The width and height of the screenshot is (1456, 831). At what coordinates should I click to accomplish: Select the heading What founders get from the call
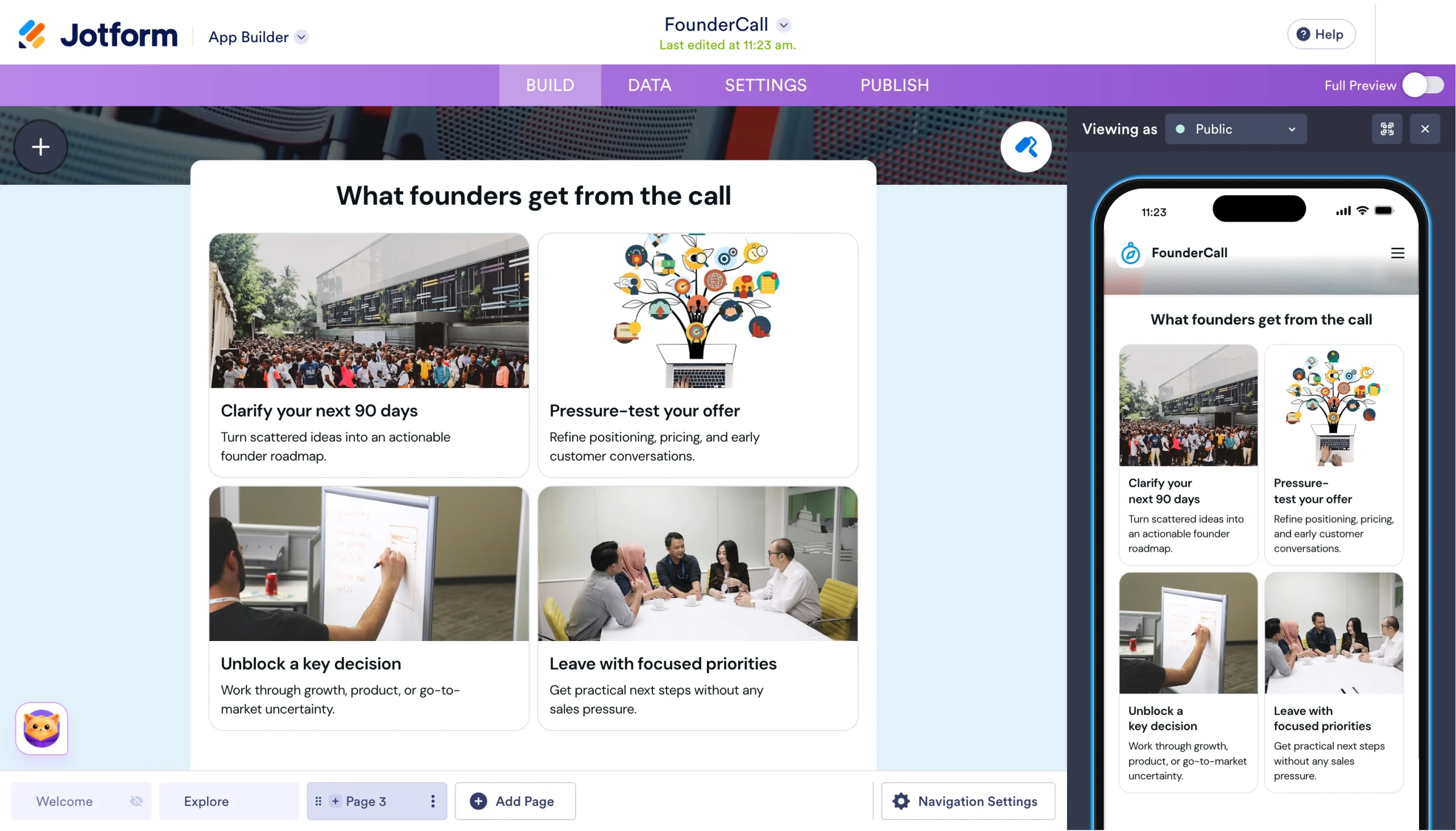pyautogui.click(x=533, y=196)
